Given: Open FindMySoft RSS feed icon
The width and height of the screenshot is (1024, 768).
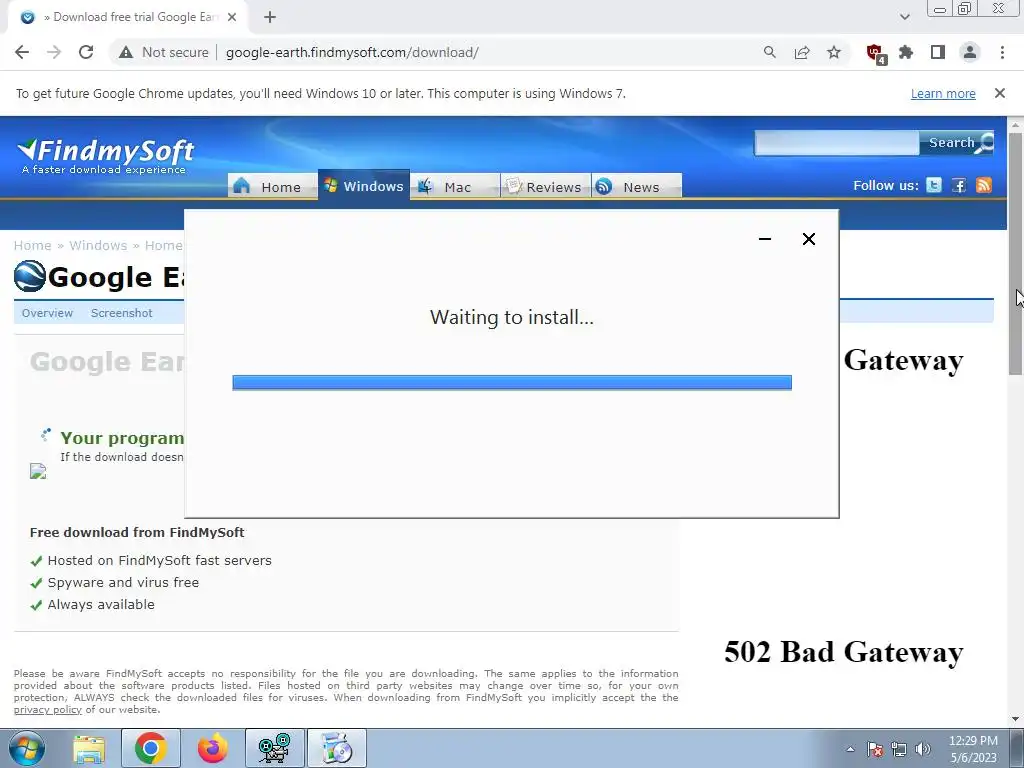Looking at the screenshot, I should (x=984, y=185).
